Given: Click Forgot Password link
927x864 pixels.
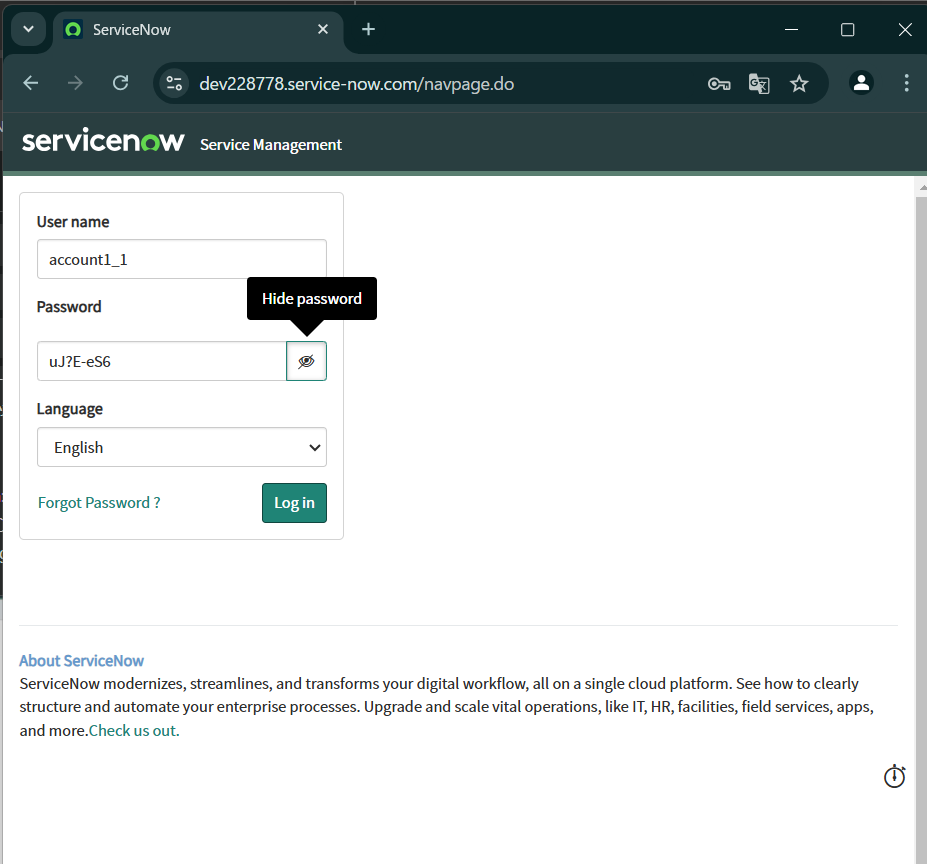Looking at the screenshot, I should 99,503.
